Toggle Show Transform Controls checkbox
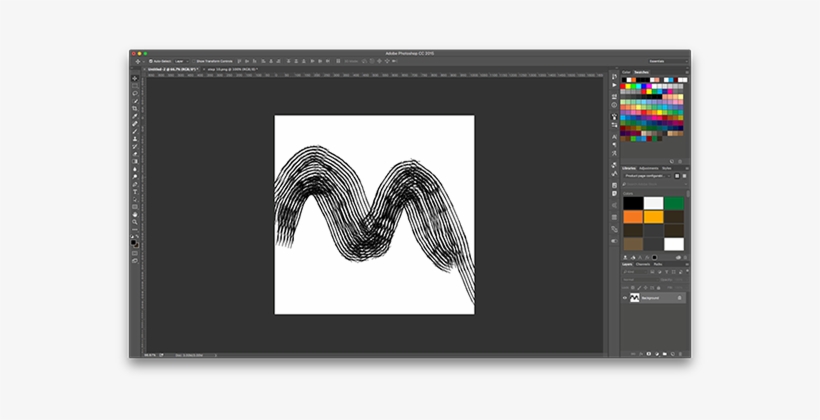The image size is (820, 420). click(193, 61)
